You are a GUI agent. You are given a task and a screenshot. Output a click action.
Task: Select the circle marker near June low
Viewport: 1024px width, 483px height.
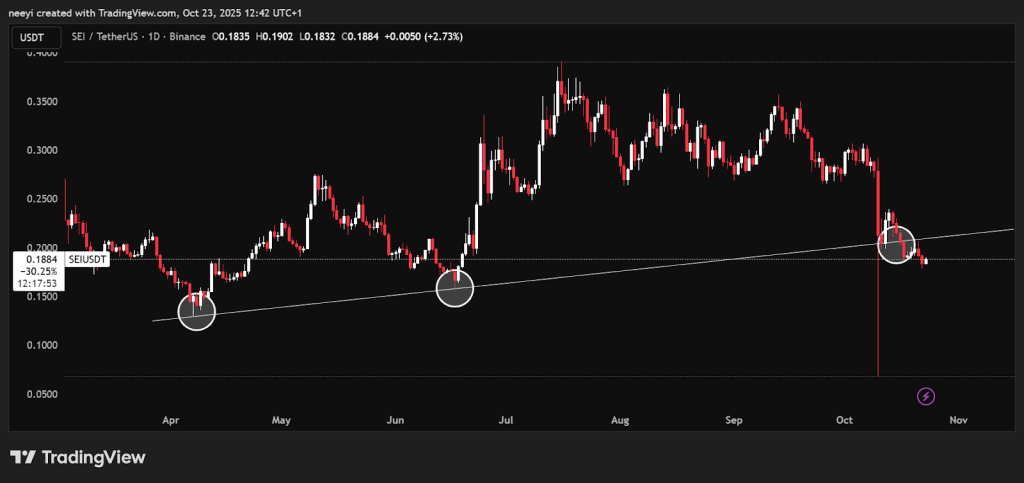coord(455,288)
